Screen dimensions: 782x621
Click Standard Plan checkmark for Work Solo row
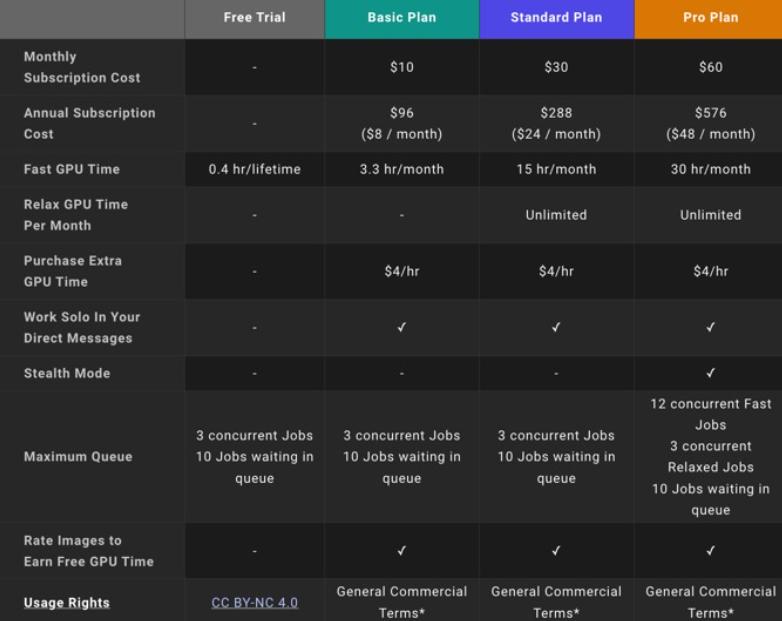(x=557, y=327)
